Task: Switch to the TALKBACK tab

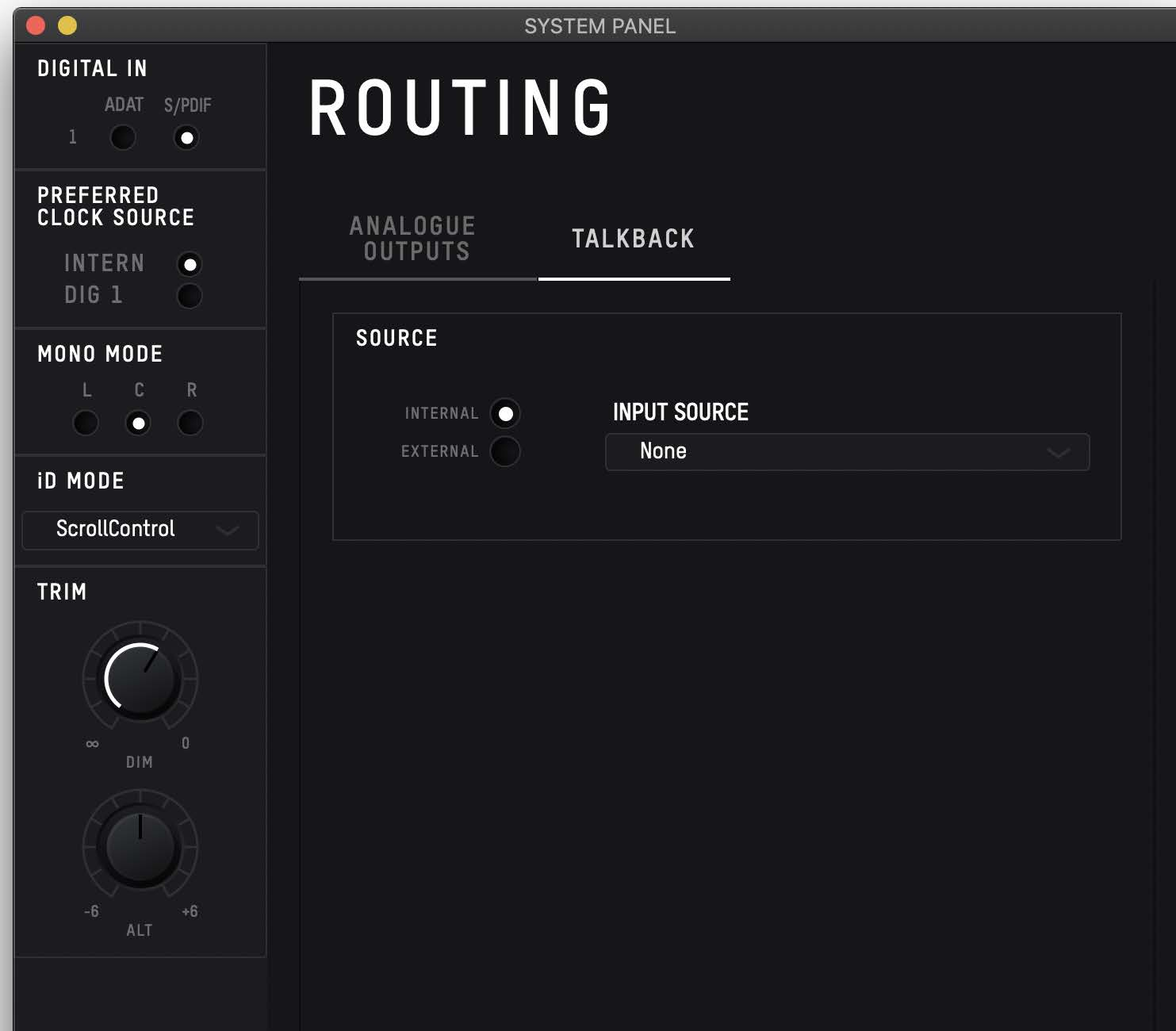Action: pos(634,239)
